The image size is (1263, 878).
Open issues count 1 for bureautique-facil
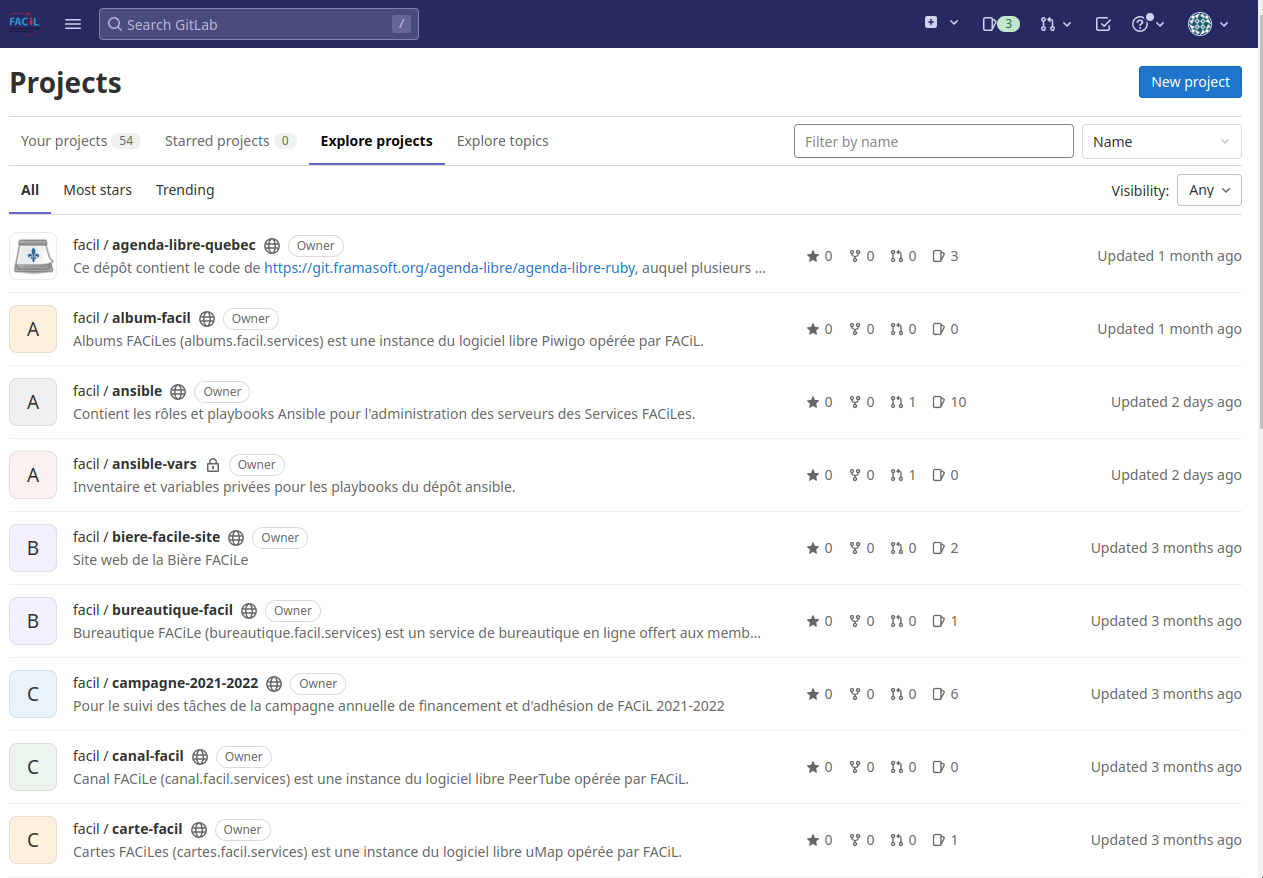[x=945, y=621]
